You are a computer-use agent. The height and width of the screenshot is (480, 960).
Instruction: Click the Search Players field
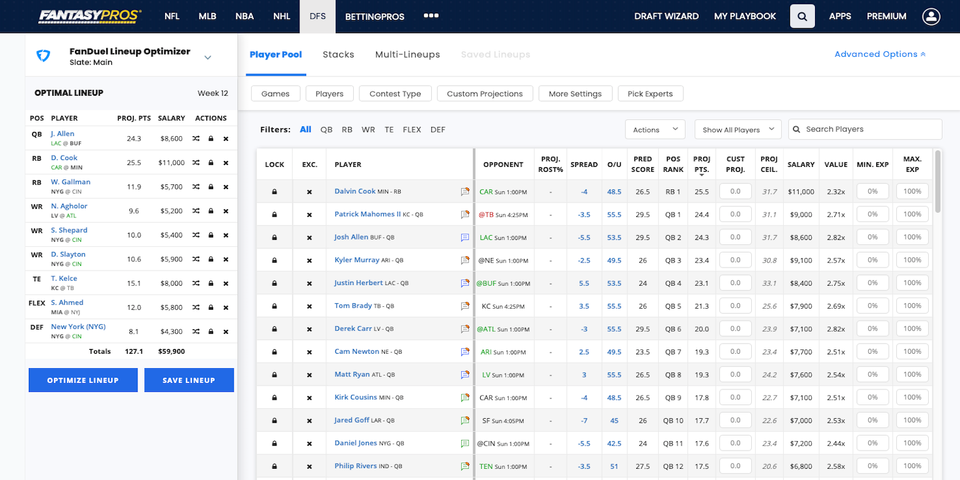864,129
